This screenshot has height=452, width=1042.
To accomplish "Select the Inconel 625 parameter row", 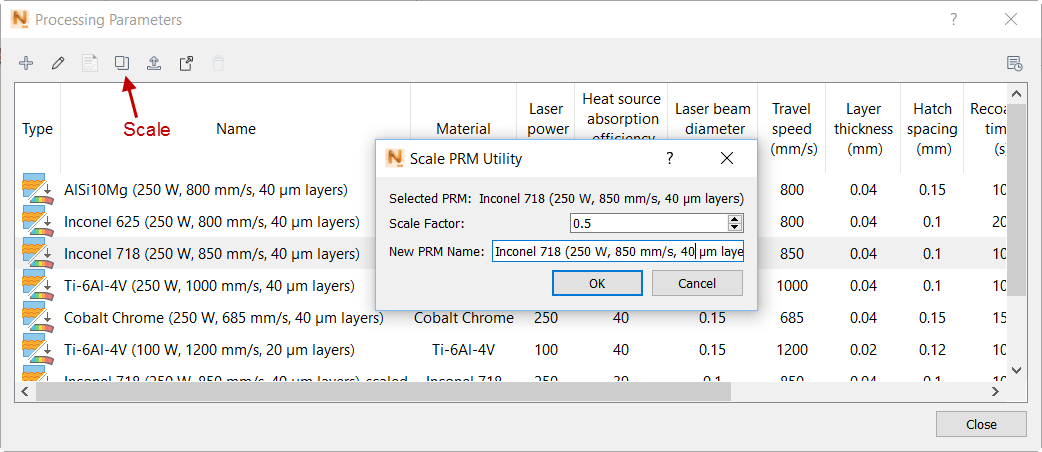I will (x=211, y=222).
